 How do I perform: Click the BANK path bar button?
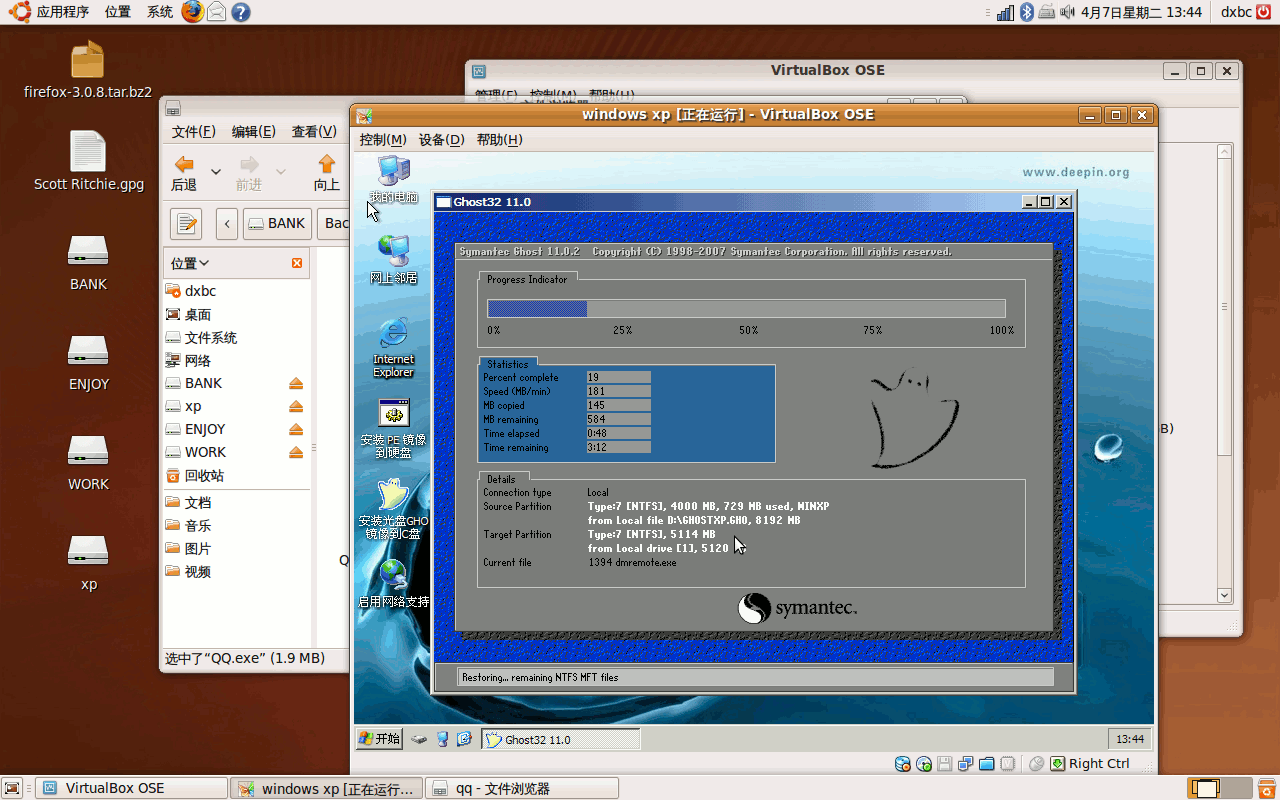[278, 223]
